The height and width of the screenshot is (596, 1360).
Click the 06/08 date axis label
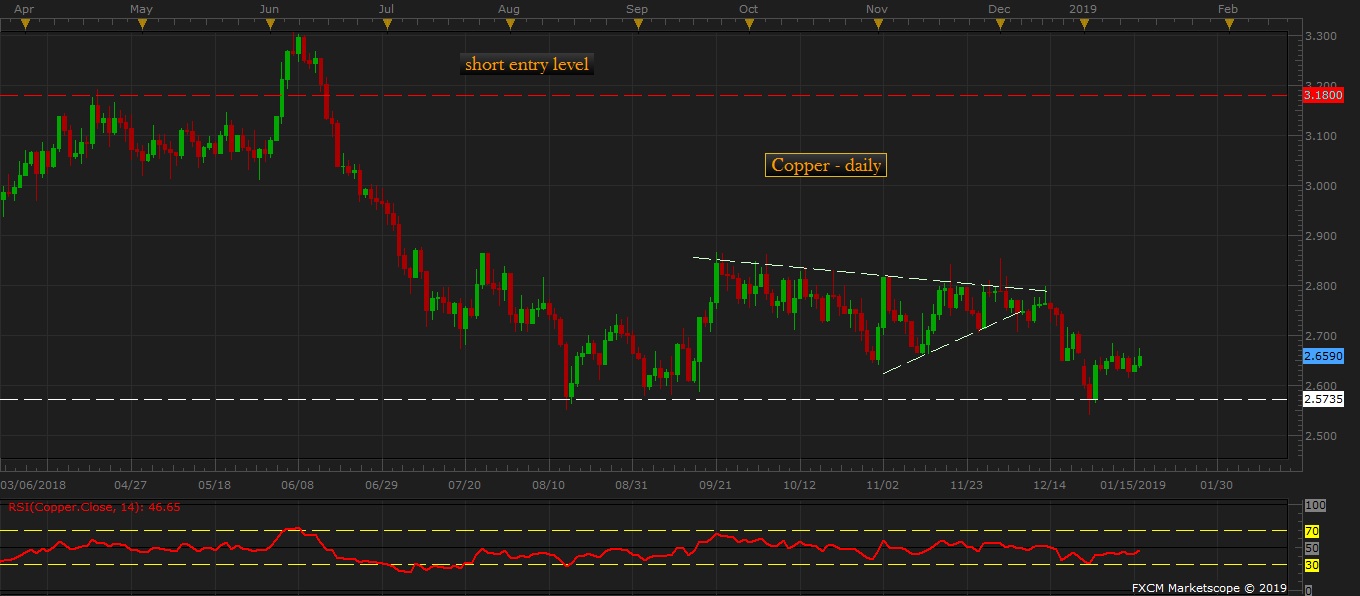coord(299,484)
